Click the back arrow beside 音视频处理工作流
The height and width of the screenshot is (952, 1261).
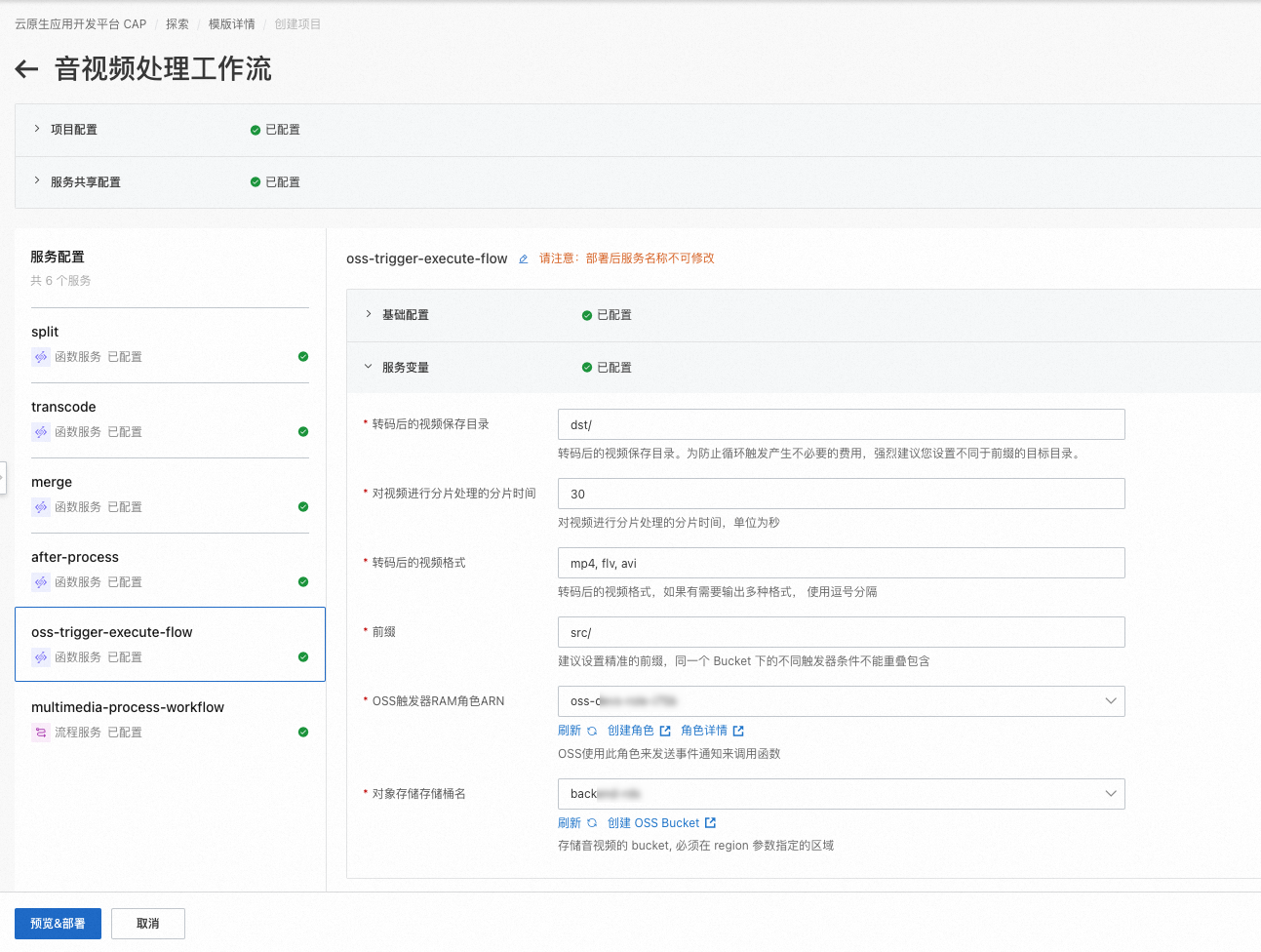point(26,68)
